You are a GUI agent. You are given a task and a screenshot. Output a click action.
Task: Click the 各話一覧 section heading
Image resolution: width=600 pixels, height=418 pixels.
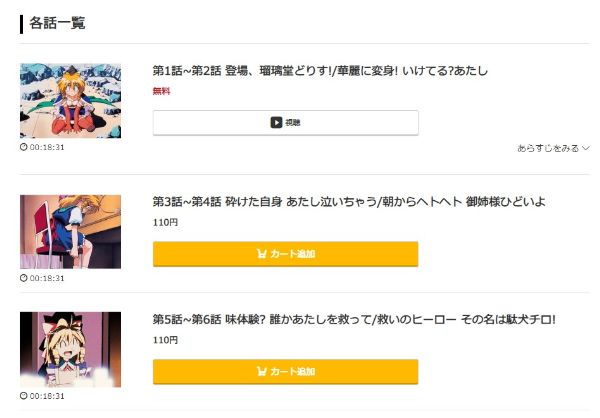click(x=57, y=23)
